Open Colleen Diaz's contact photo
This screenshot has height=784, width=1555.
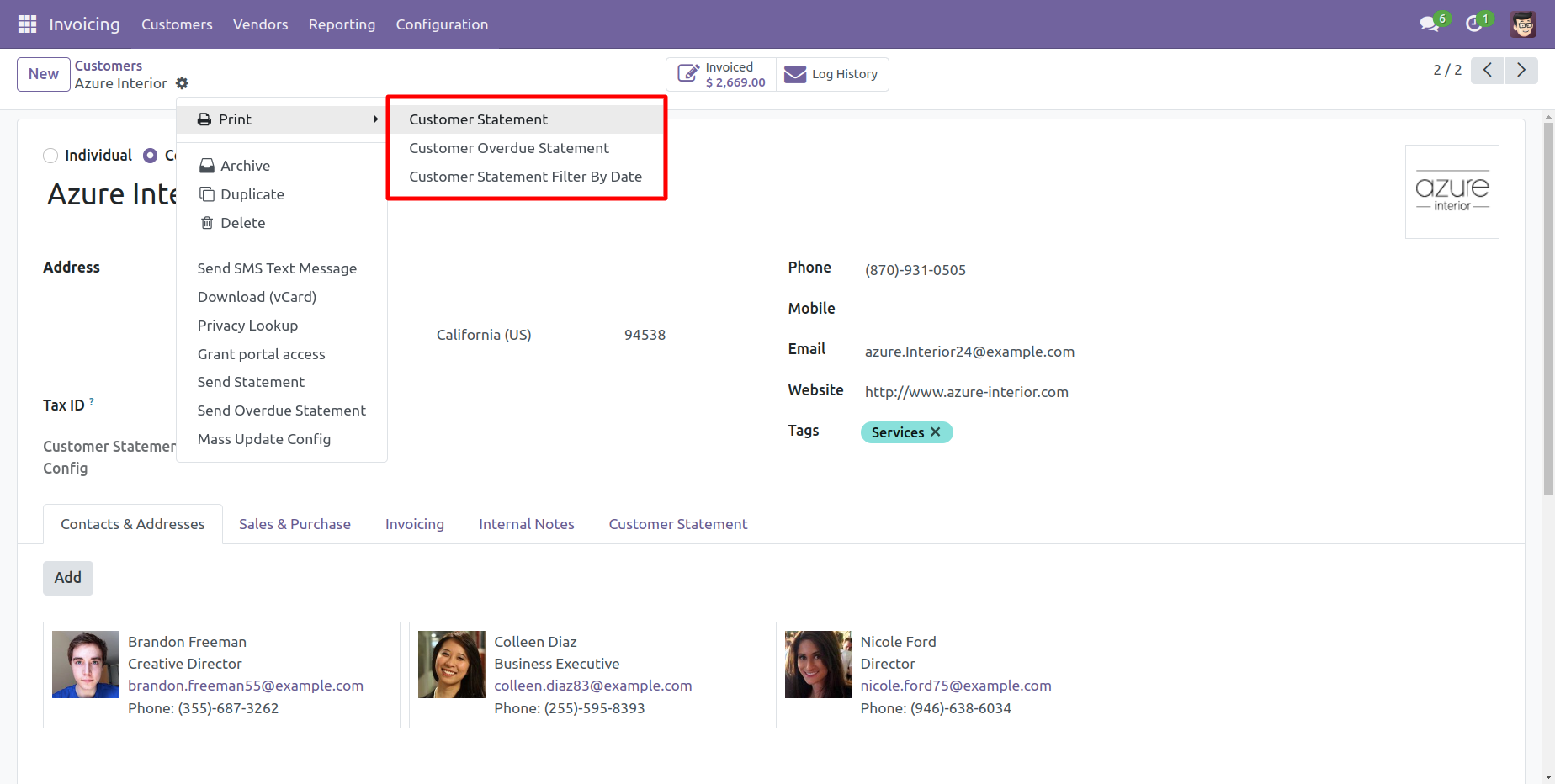pyautogui.click(x=452, y=665)
